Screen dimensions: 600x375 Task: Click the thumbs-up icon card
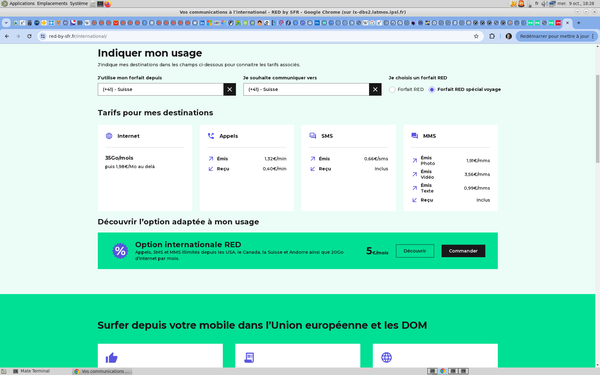coord(111,358)
